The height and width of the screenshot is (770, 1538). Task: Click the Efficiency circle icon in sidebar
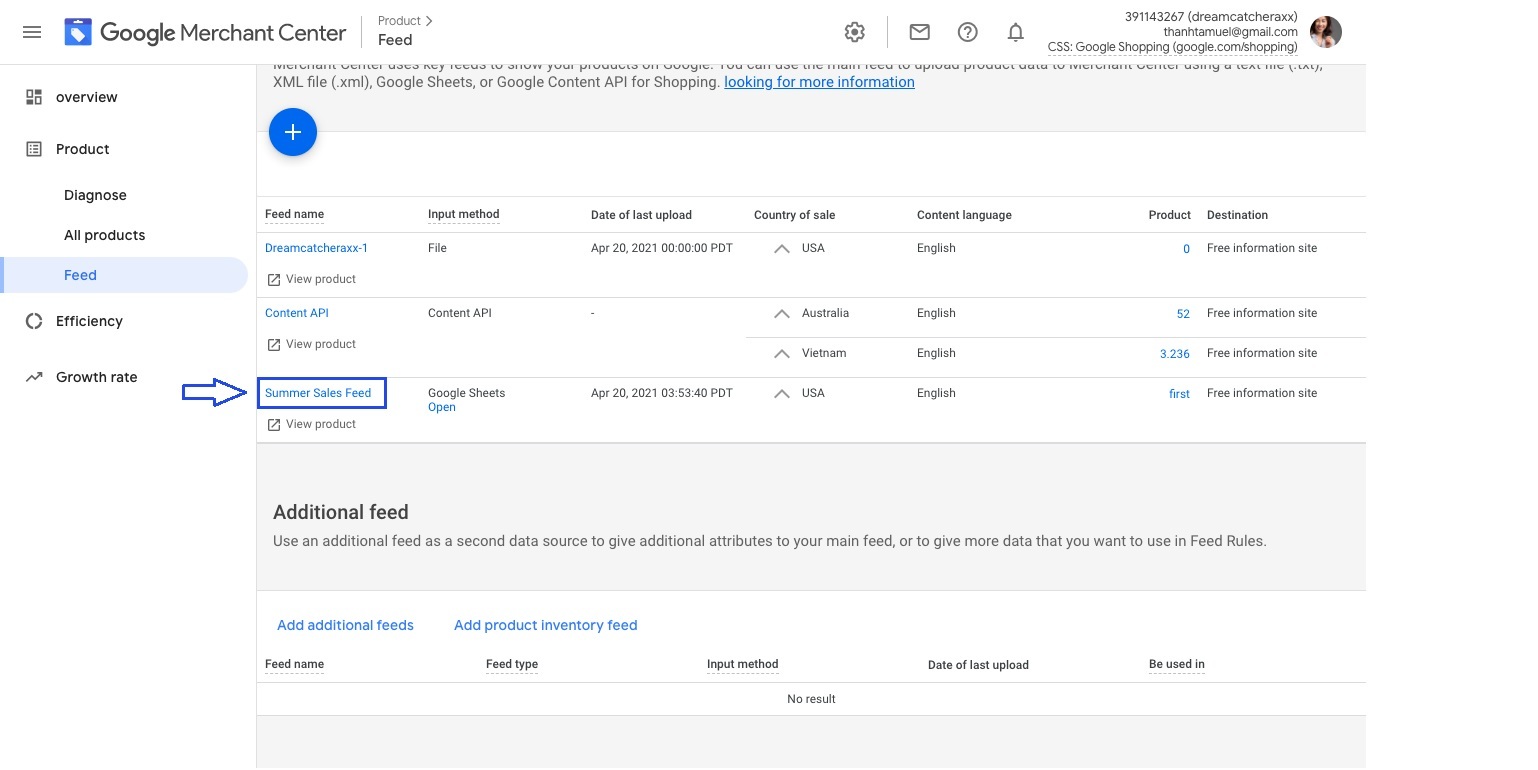click(34, 321)
